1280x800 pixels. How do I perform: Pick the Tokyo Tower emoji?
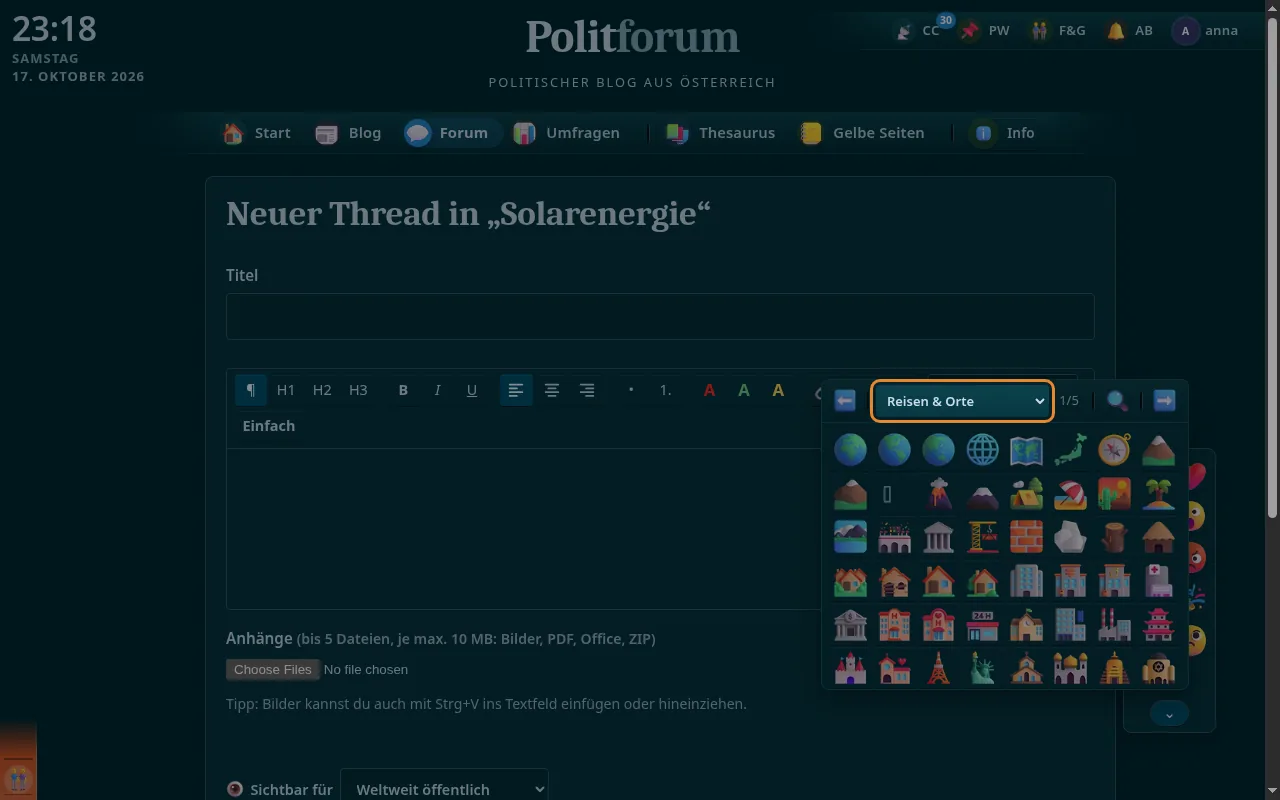pos(938,667)
